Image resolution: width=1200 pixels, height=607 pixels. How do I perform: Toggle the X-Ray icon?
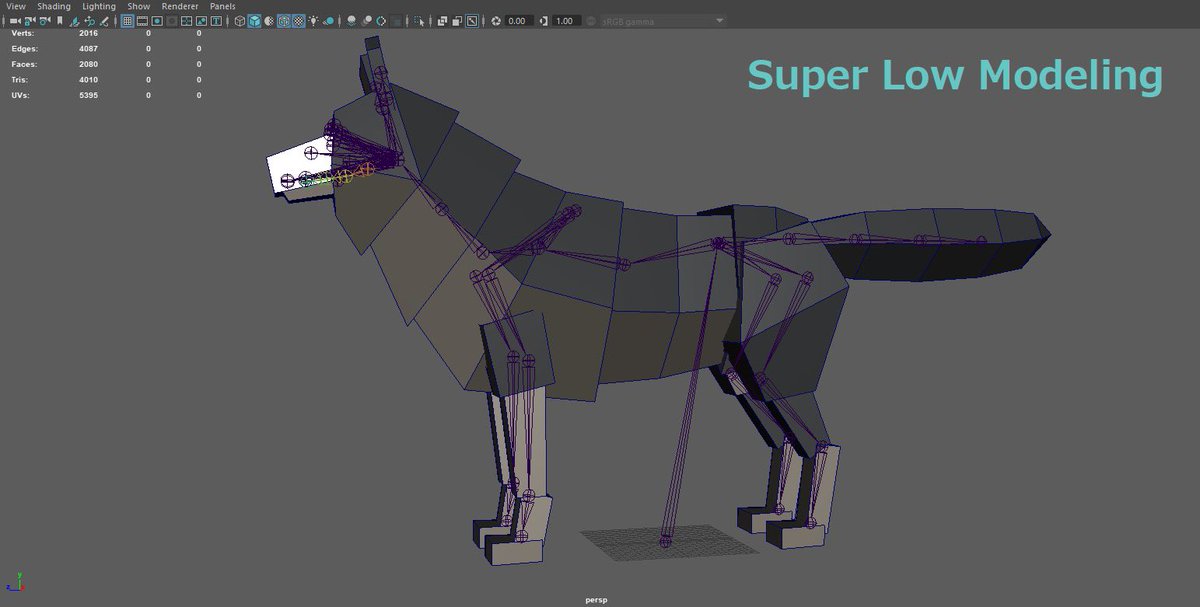pos(442,21)
